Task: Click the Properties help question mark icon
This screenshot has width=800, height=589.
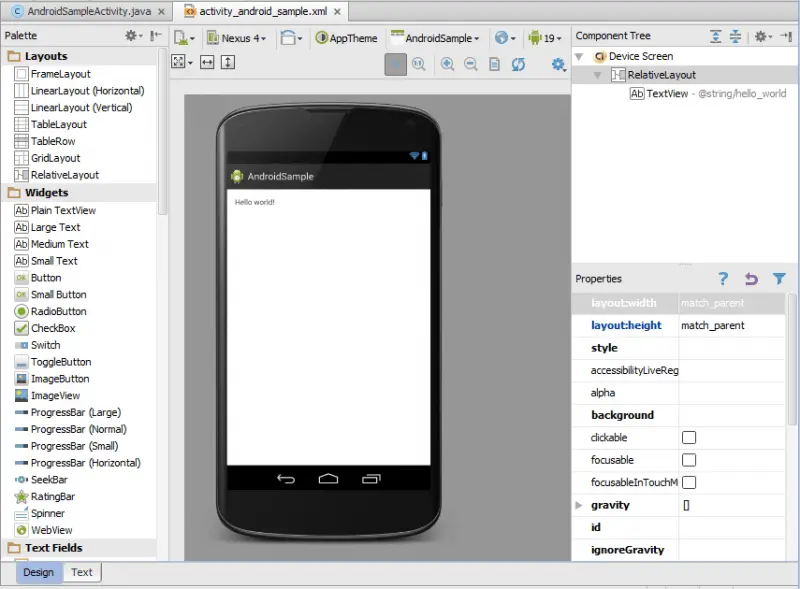Action: [x=723, y=279]
